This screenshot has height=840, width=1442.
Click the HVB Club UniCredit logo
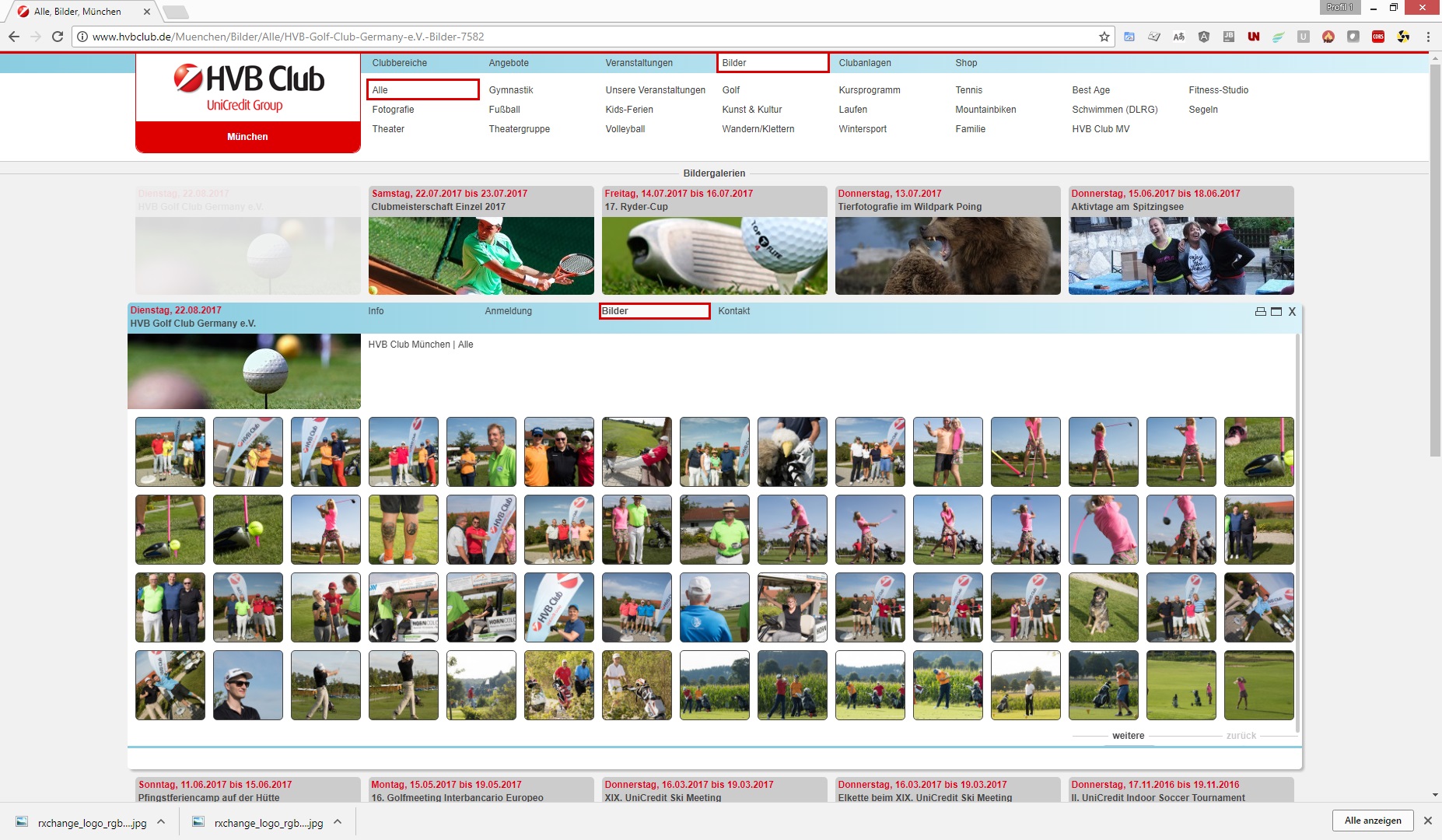pyautogui.click(x=248, y=88)
